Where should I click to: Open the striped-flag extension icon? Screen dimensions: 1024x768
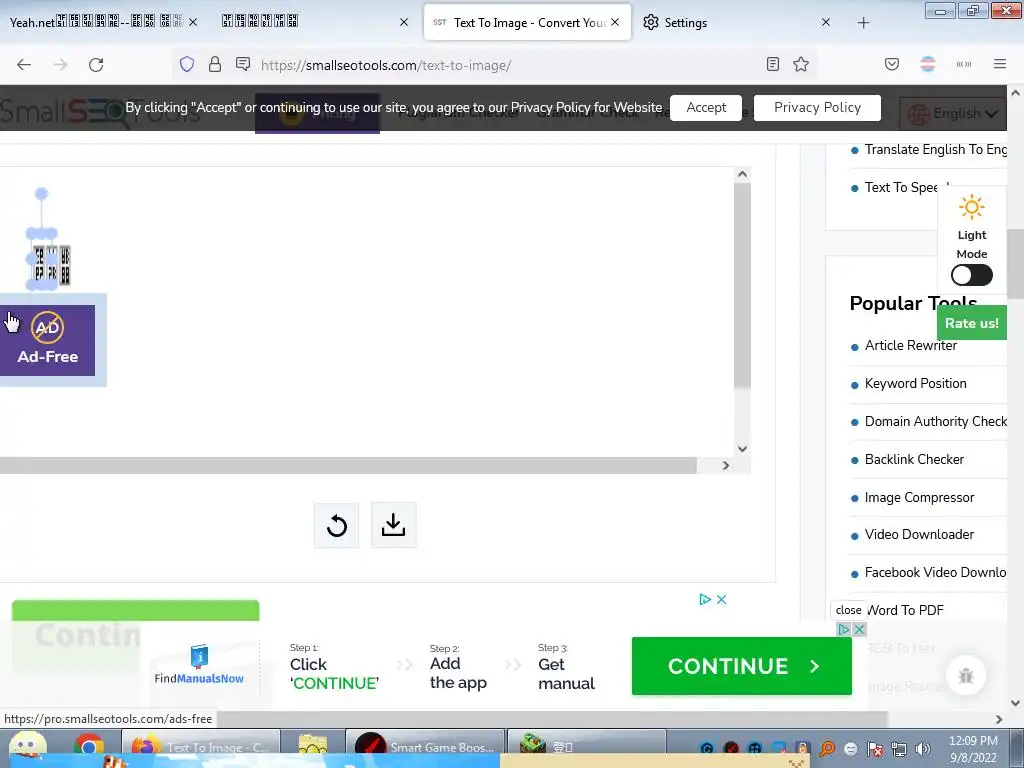pyautogui.click(x=927, y=64)
